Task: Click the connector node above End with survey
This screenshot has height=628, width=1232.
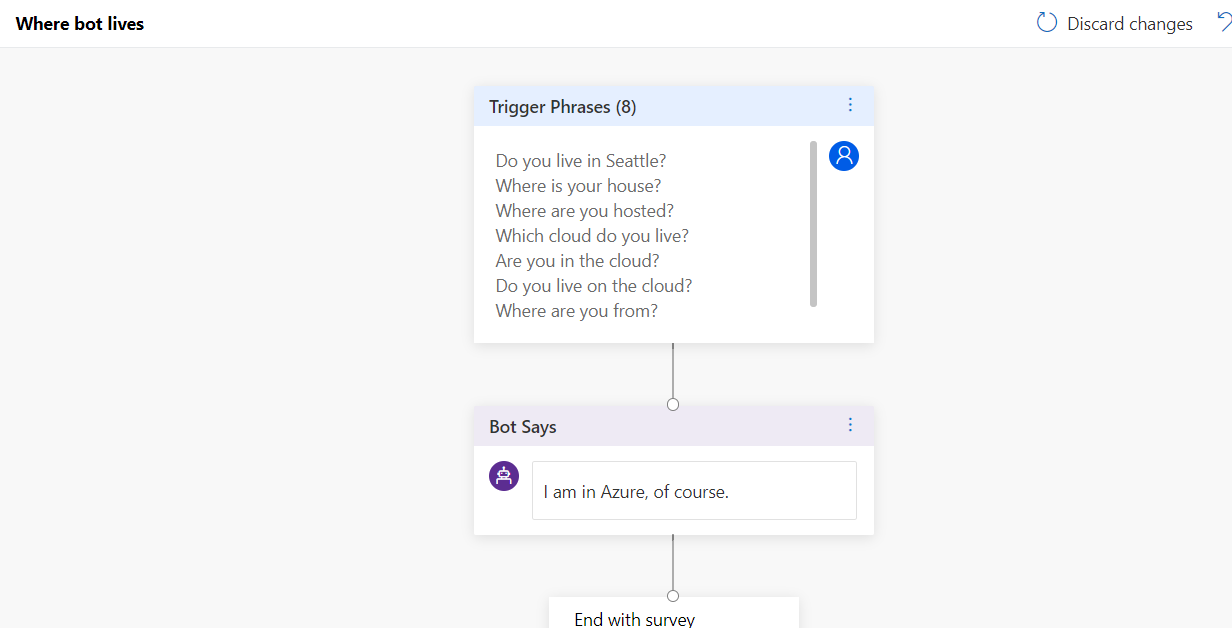Action: 673,595
